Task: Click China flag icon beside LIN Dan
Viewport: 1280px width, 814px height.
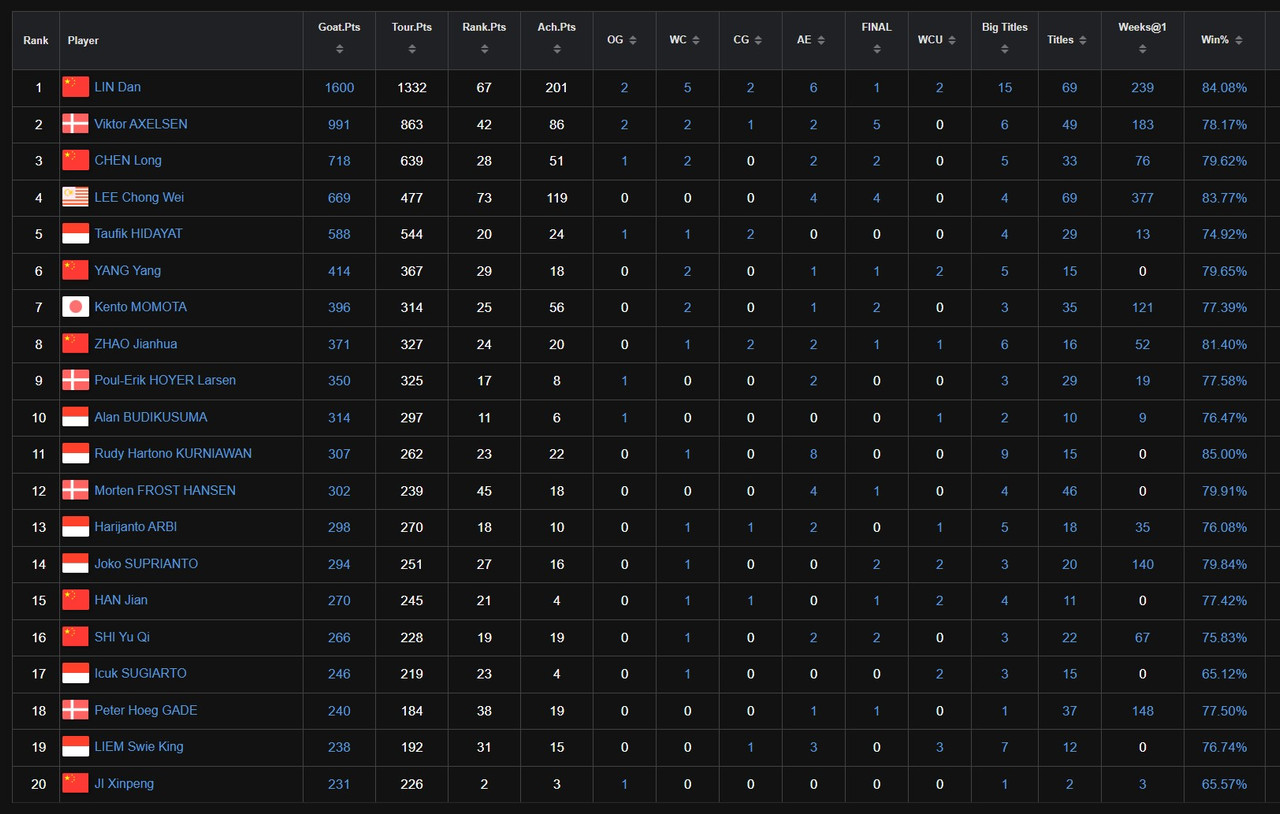Action: click(x=75, y=87)
